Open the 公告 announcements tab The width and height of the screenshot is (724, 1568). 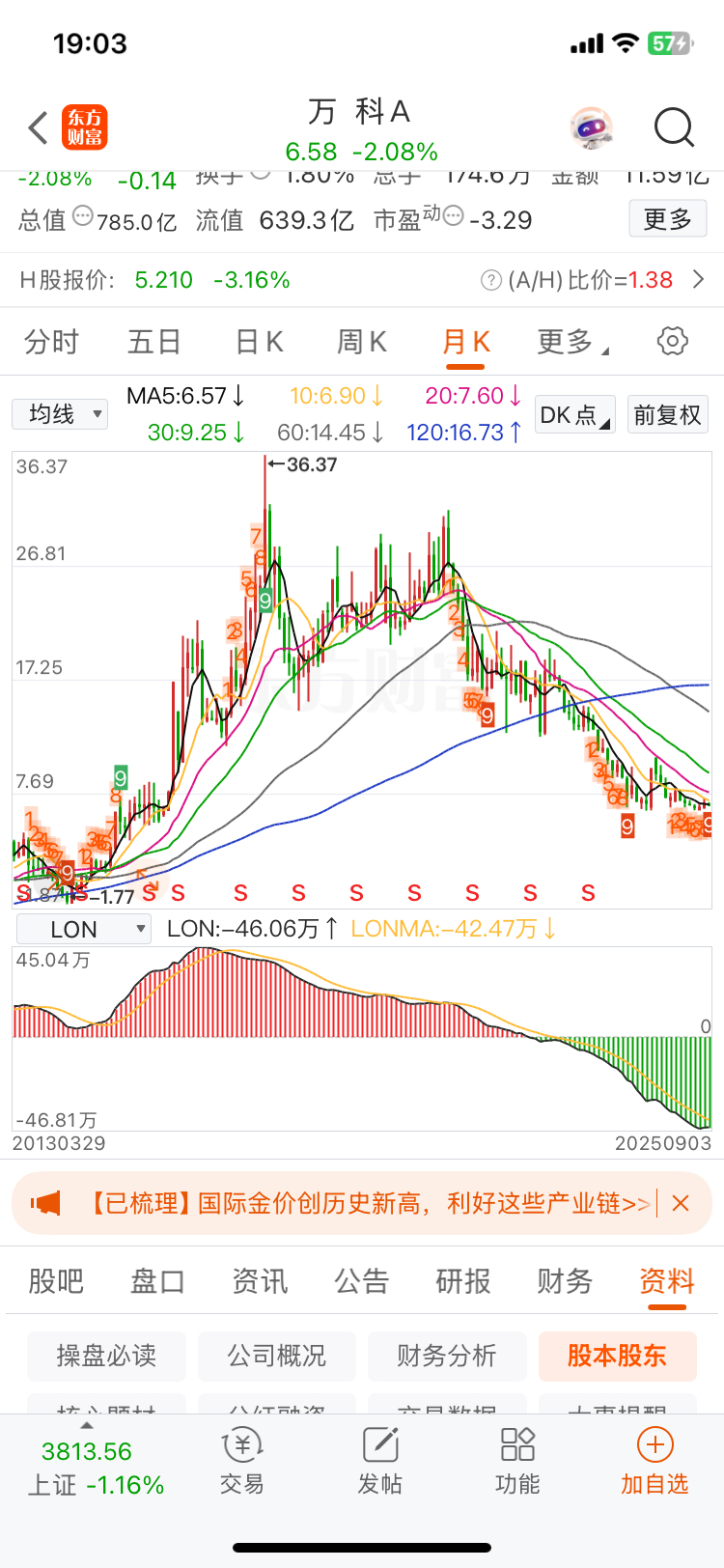(x=361, y=1281)
